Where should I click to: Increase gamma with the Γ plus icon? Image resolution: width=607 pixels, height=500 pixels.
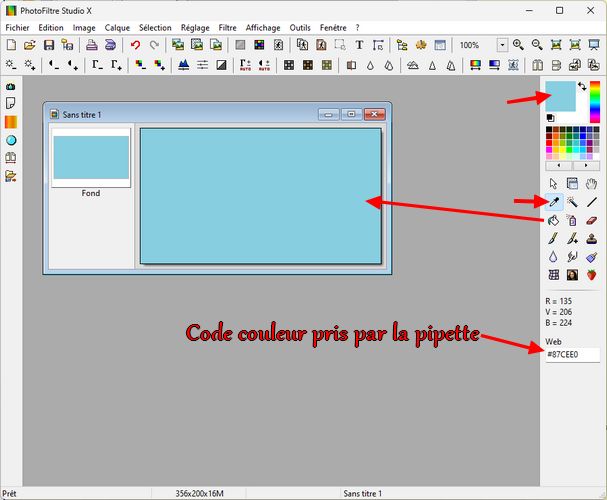(x=117, y=65)
